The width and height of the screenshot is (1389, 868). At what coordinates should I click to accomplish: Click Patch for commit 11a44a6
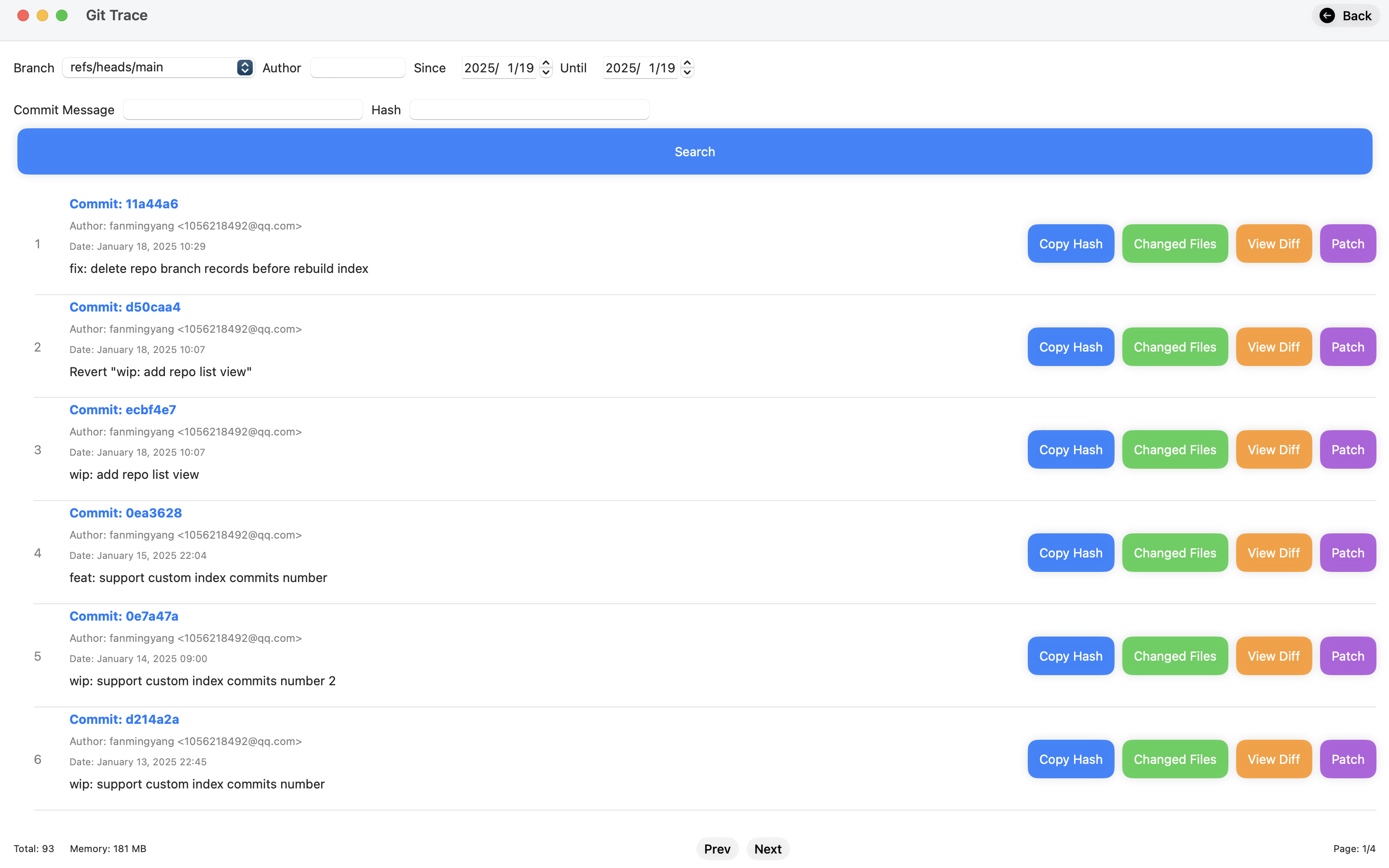tap(1347, 244)
